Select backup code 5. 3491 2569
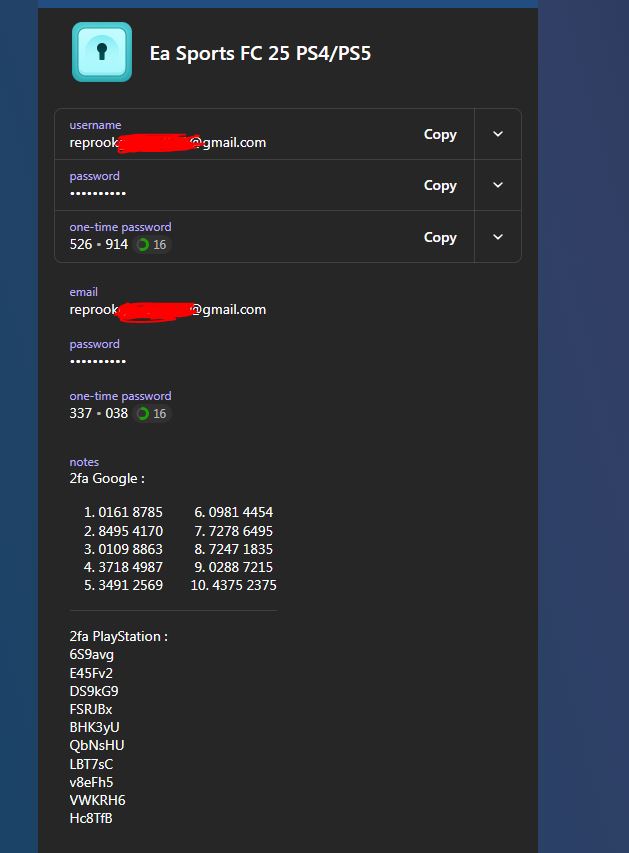Screen dimensions: 629x853 point(123,585)
